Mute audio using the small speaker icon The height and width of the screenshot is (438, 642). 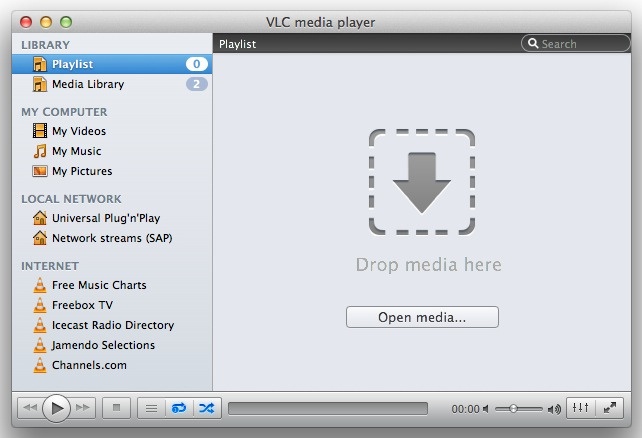[487, 409]
